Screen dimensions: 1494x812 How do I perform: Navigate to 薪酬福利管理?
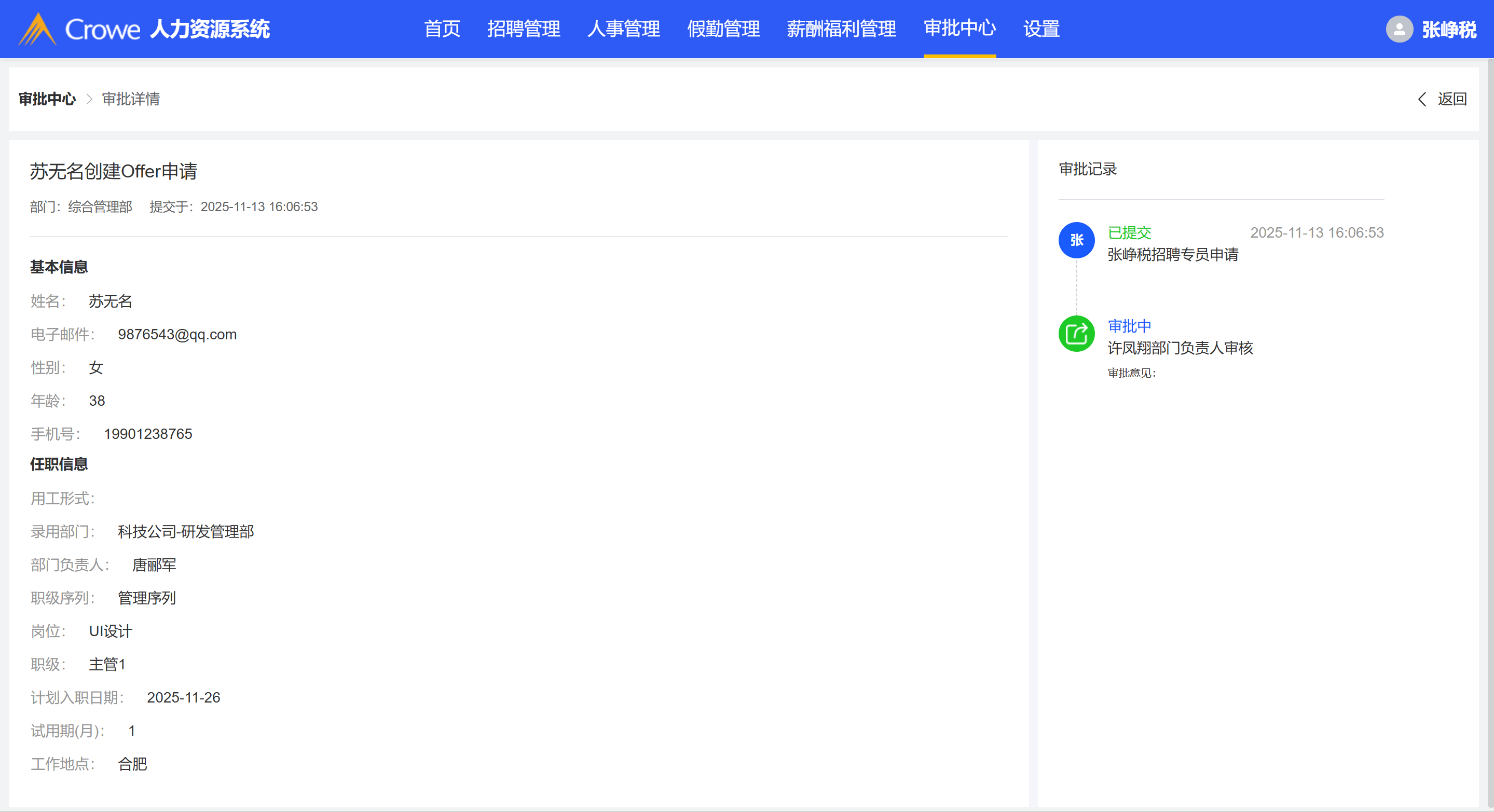(x=841, y=29)
